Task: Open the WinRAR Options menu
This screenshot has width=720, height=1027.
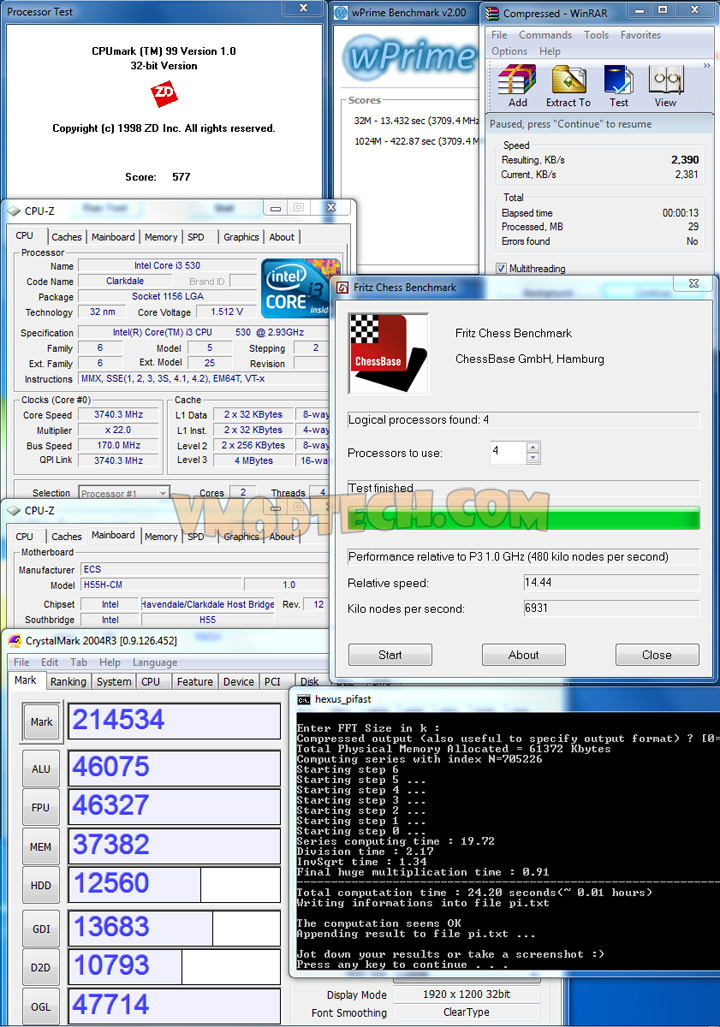Action: coord(509,51)
